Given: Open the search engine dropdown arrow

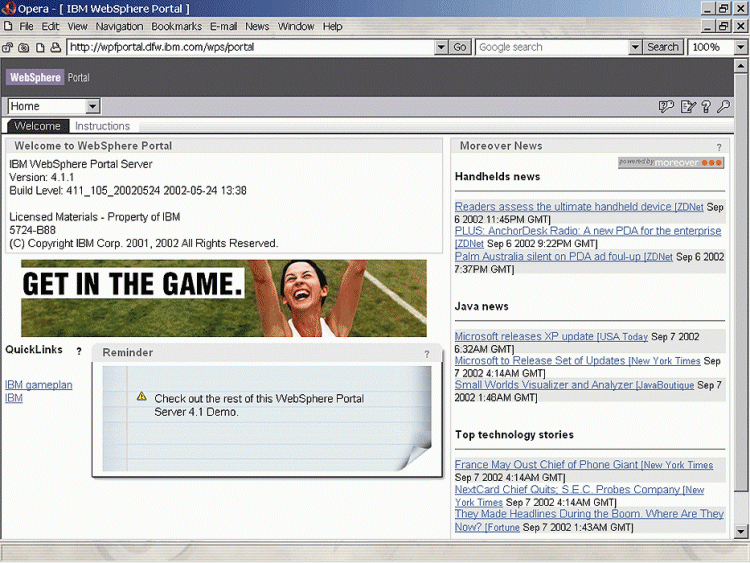Looking at the screenshot, I should (x=635, y=47).
